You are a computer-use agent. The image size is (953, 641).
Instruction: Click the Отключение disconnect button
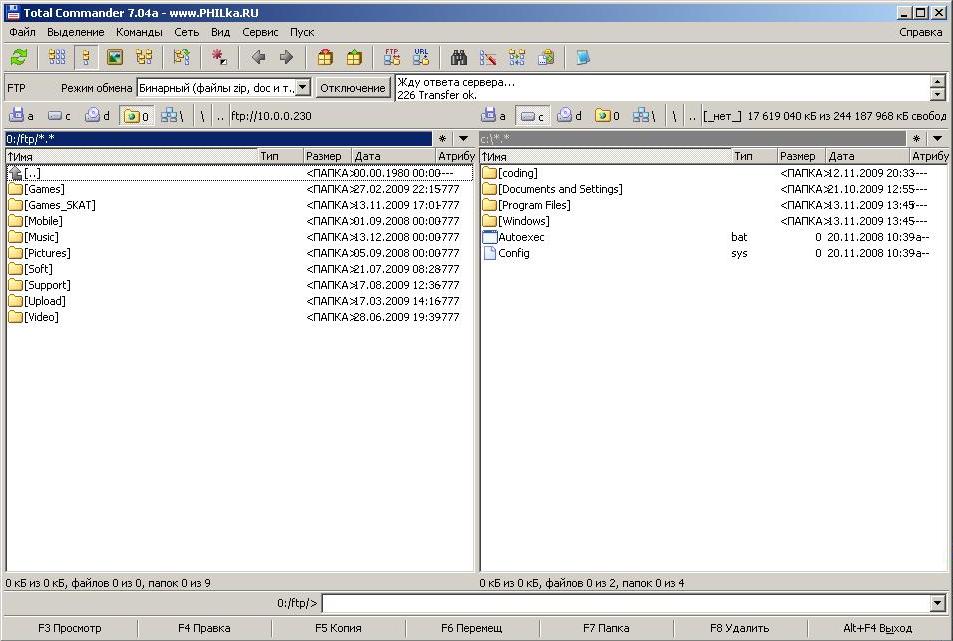(x=352, y=88)
